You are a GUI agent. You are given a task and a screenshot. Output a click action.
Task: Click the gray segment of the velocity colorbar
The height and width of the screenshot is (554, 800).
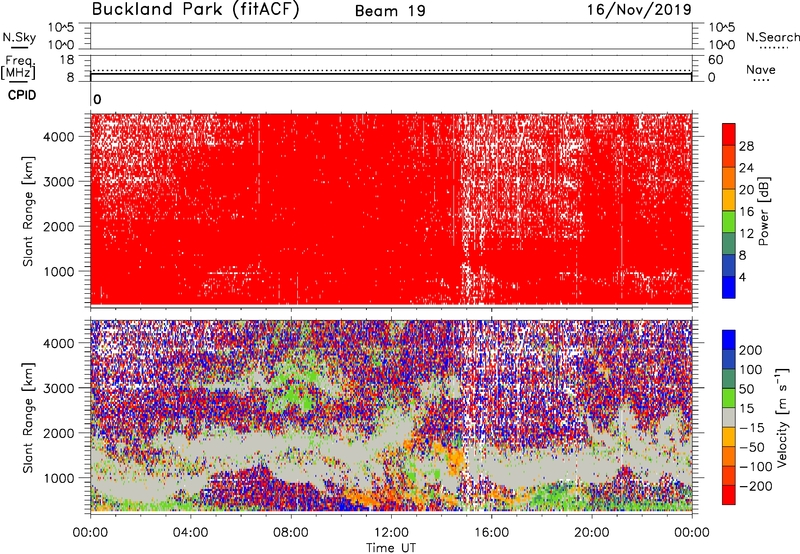coord(729,417)
